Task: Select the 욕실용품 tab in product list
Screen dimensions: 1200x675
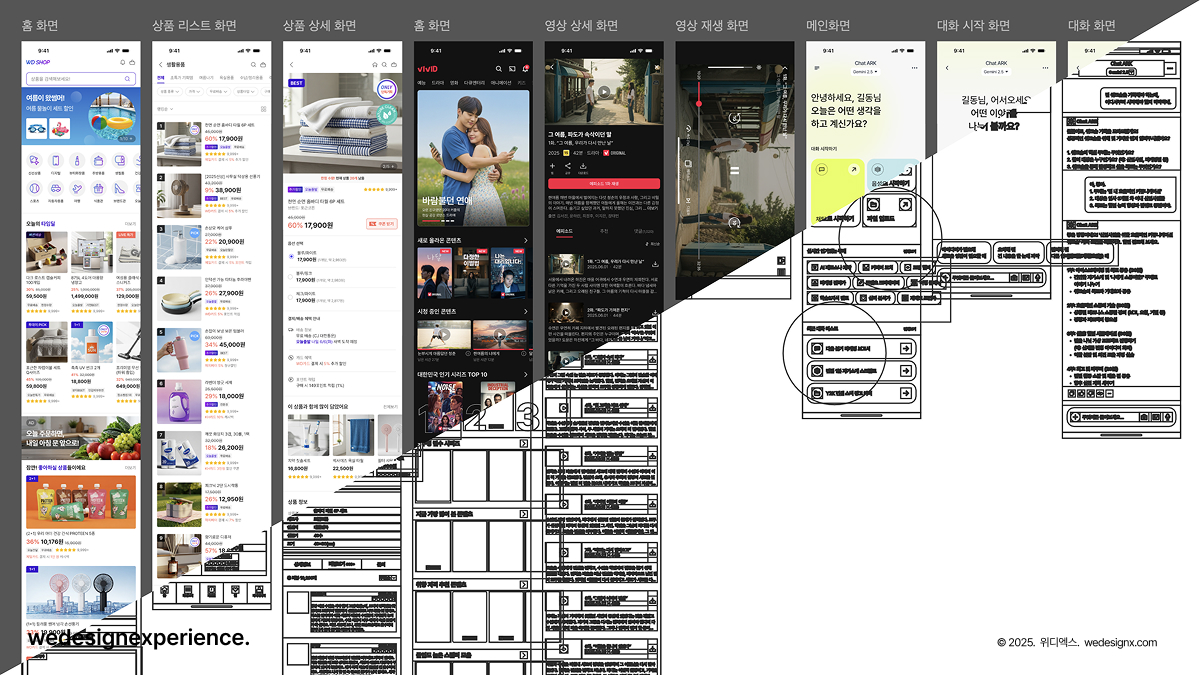Action: coord(226,77)
